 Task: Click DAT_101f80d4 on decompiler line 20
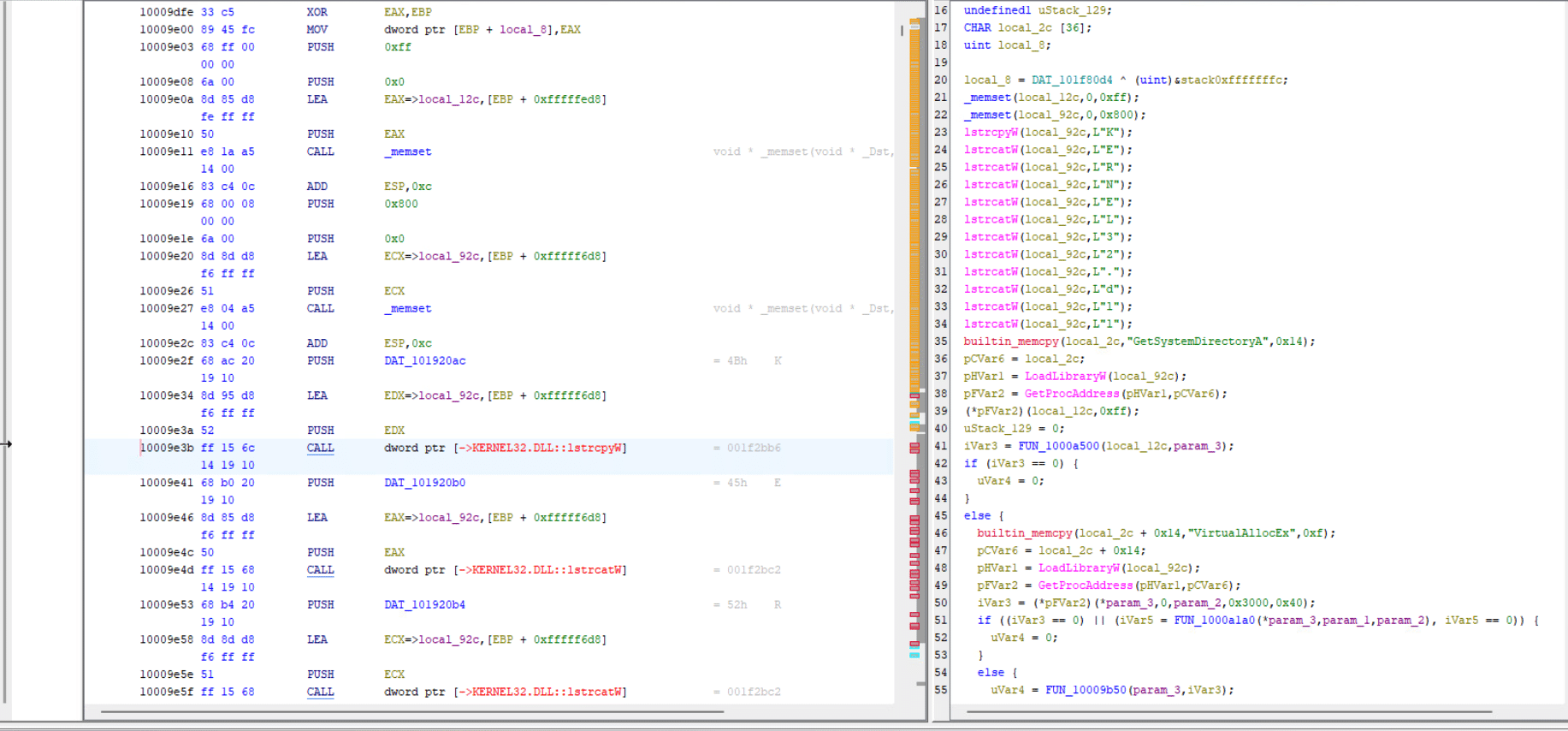coord(1072,80)
